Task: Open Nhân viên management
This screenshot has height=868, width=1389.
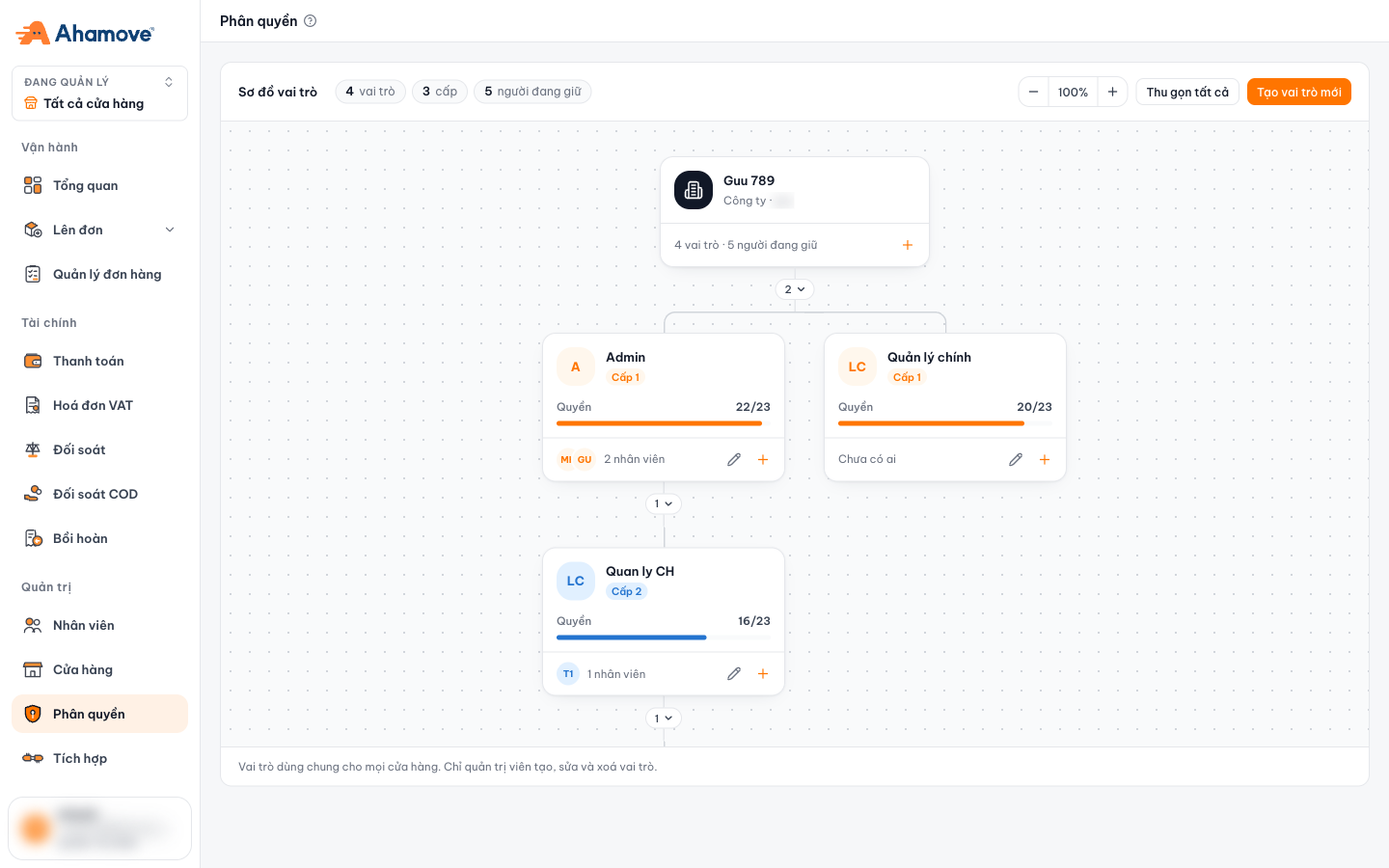Action: pos(99,625)
